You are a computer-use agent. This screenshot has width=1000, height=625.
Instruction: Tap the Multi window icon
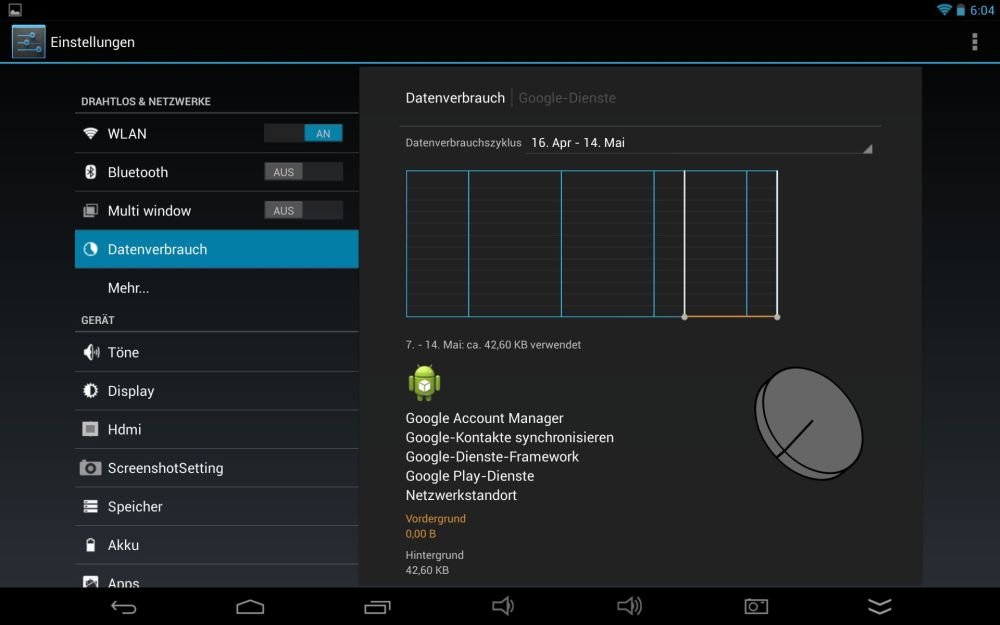pyautogui.click(x=91, y=210)
